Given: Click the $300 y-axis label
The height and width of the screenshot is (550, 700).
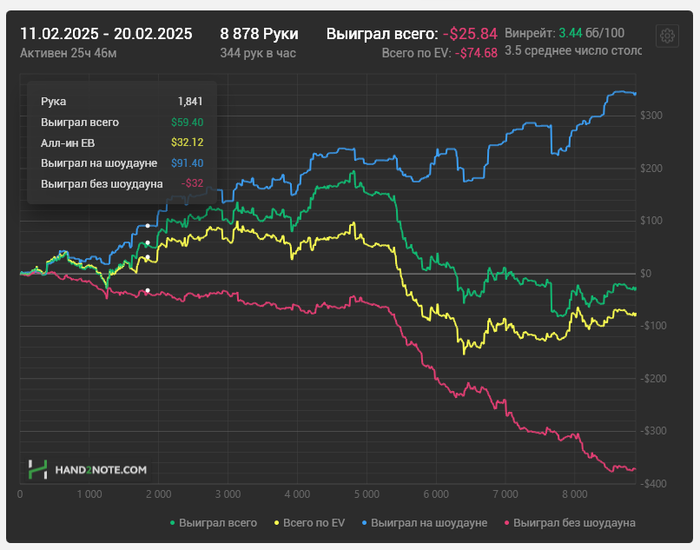Looking at the screenshot, I should click(651, 116).
